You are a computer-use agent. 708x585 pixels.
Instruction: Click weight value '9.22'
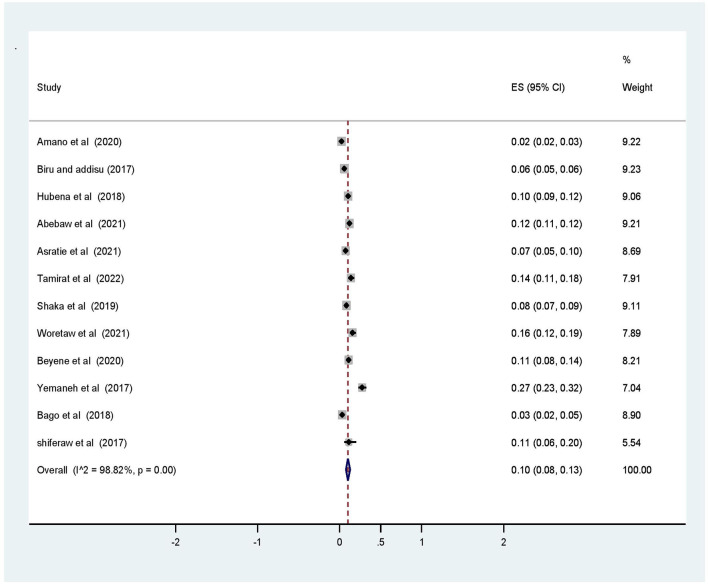pos(631,142)
